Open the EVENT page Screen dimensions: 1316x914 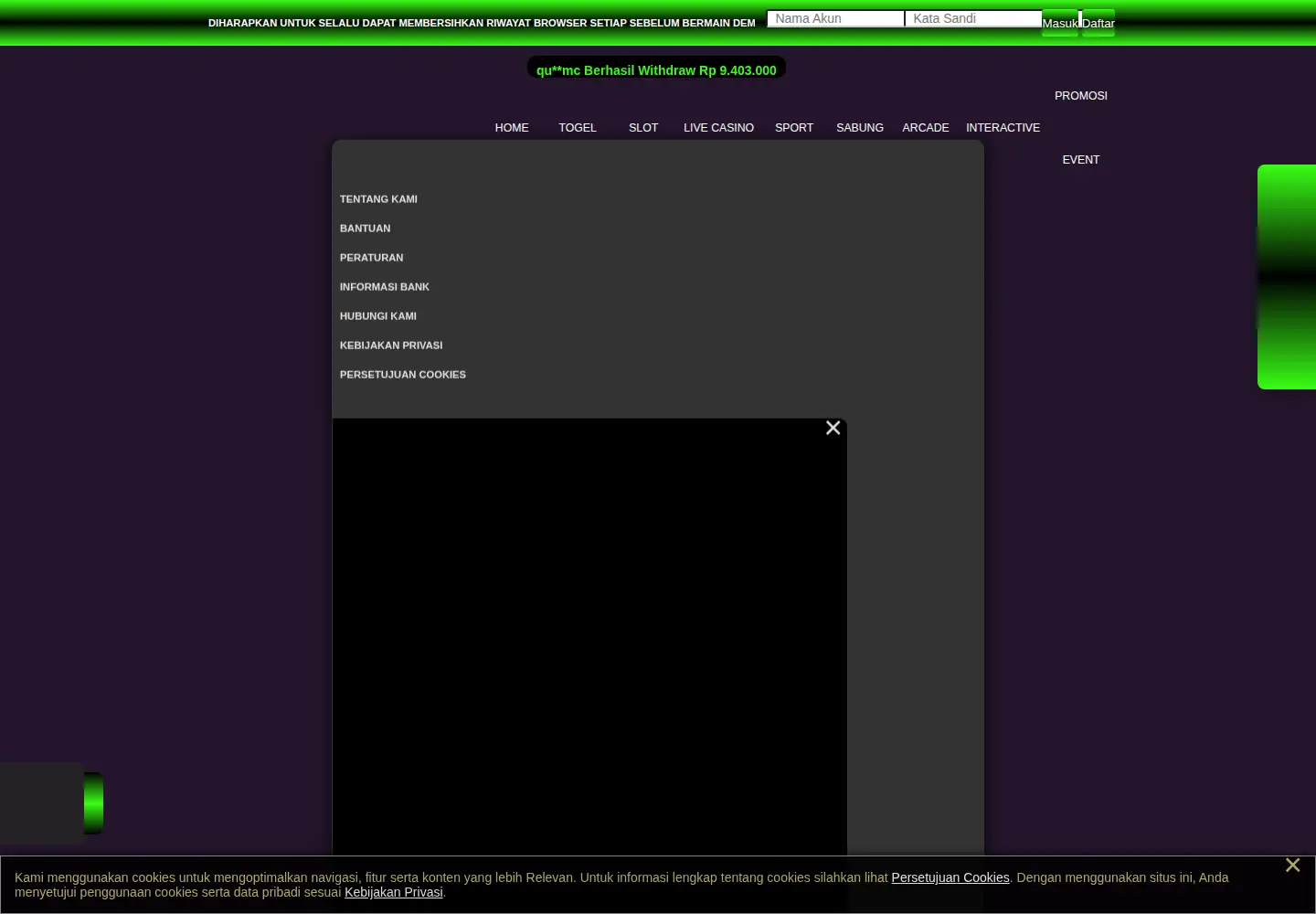(x=1081, y=160)
